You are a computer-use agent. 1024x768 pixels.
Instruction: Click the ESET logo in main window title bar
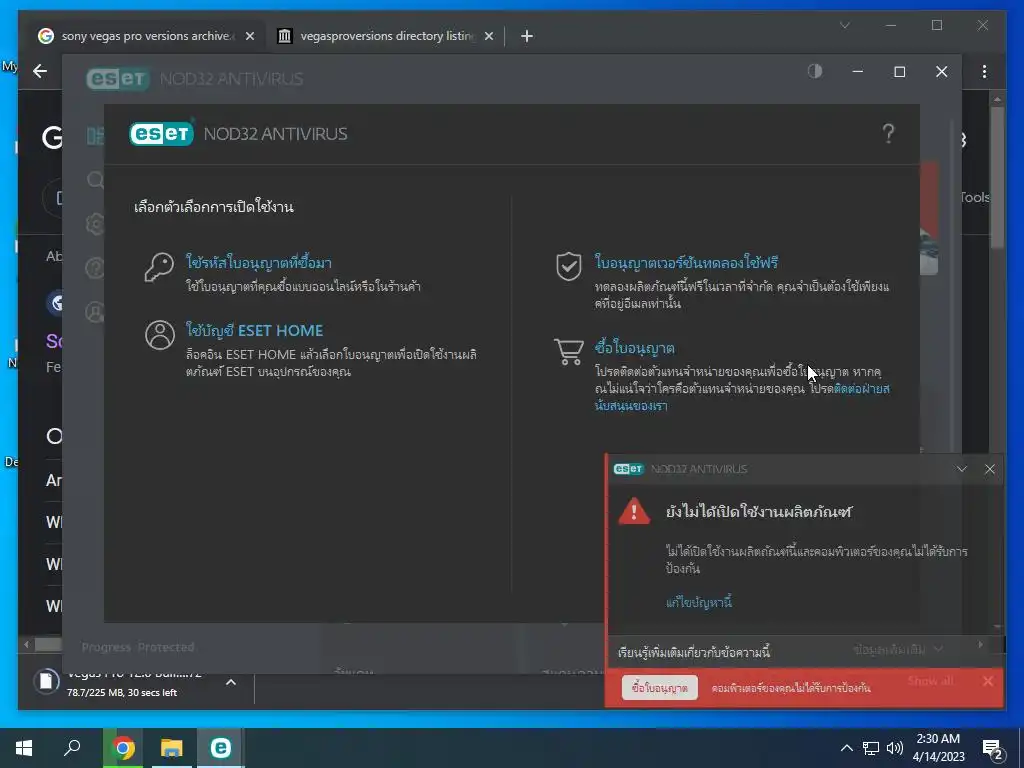click(118, 78)
